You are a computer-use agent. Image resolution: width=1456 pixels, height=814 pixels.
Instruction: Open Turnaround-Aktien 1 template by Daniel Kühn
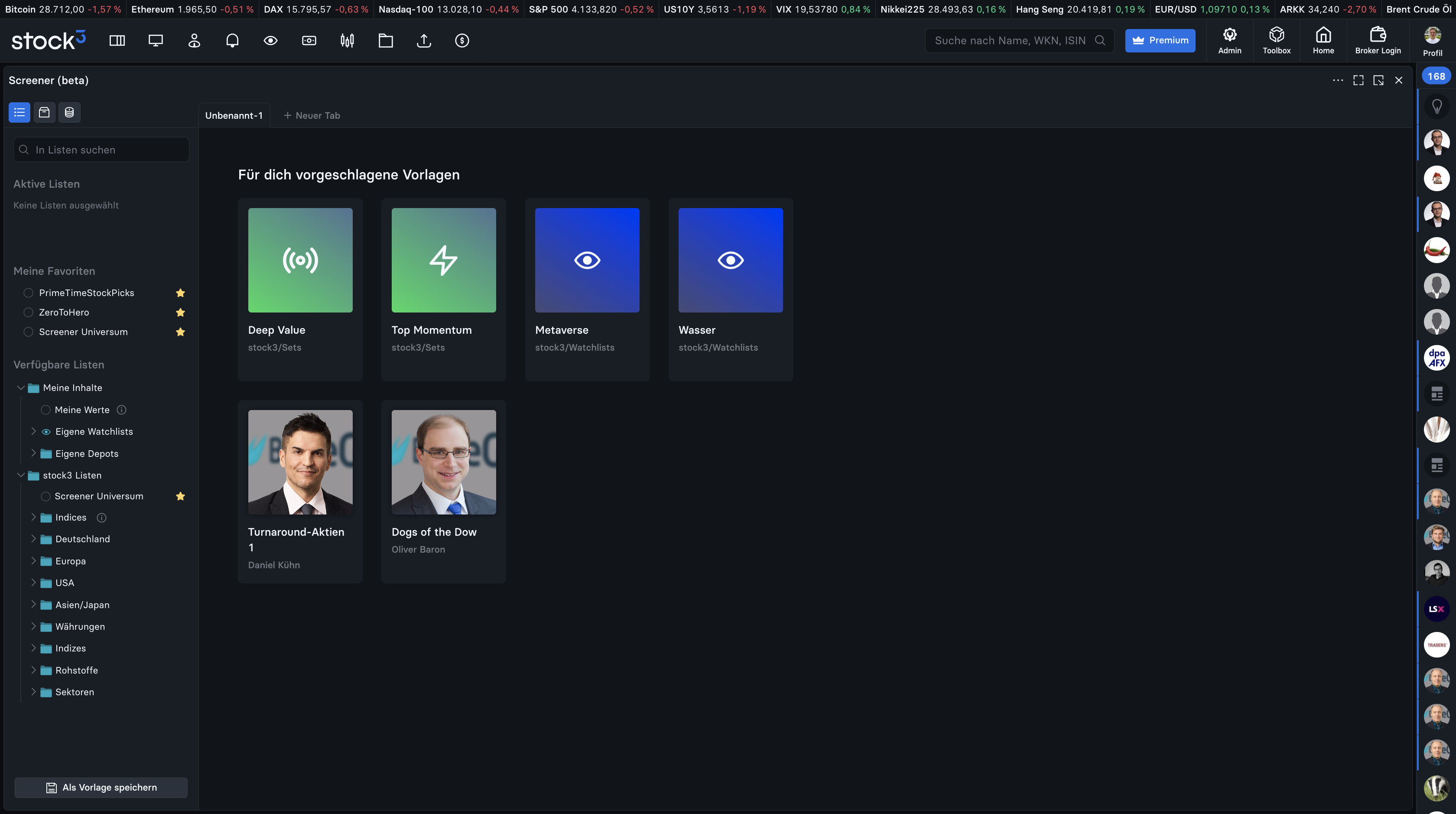click(300, 492)
